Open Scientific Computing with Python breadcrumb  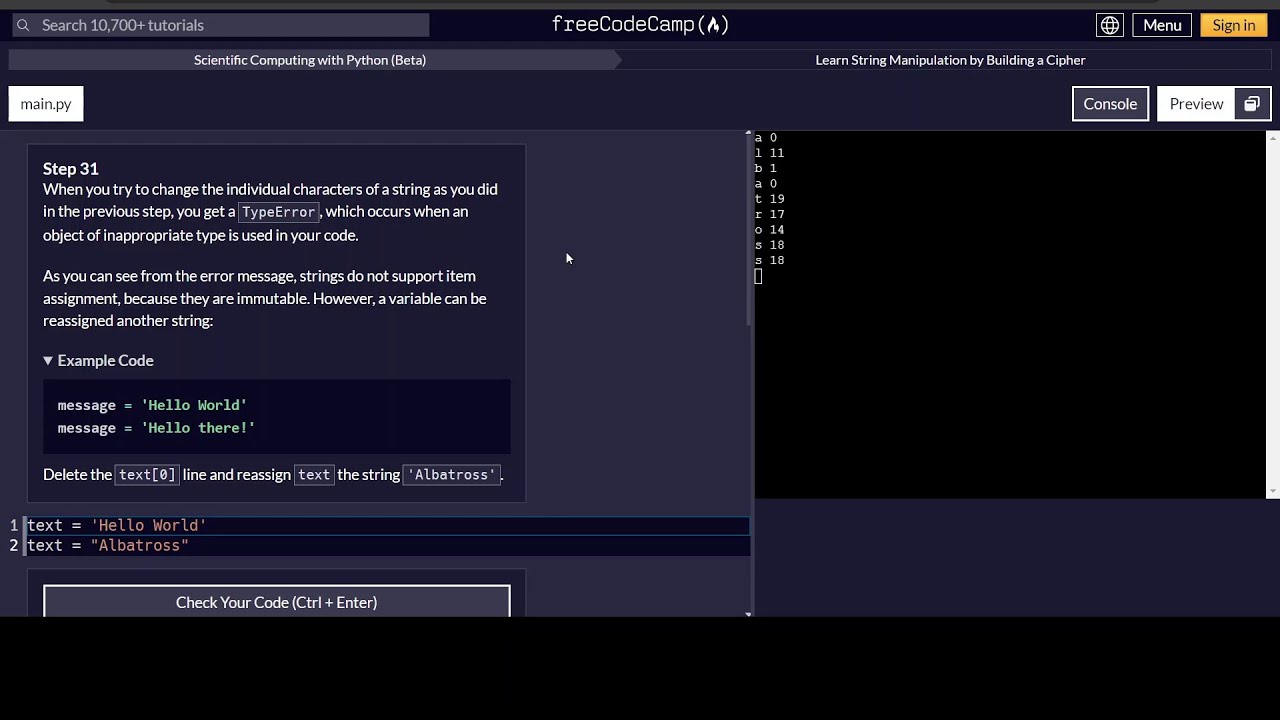[310, 60]
